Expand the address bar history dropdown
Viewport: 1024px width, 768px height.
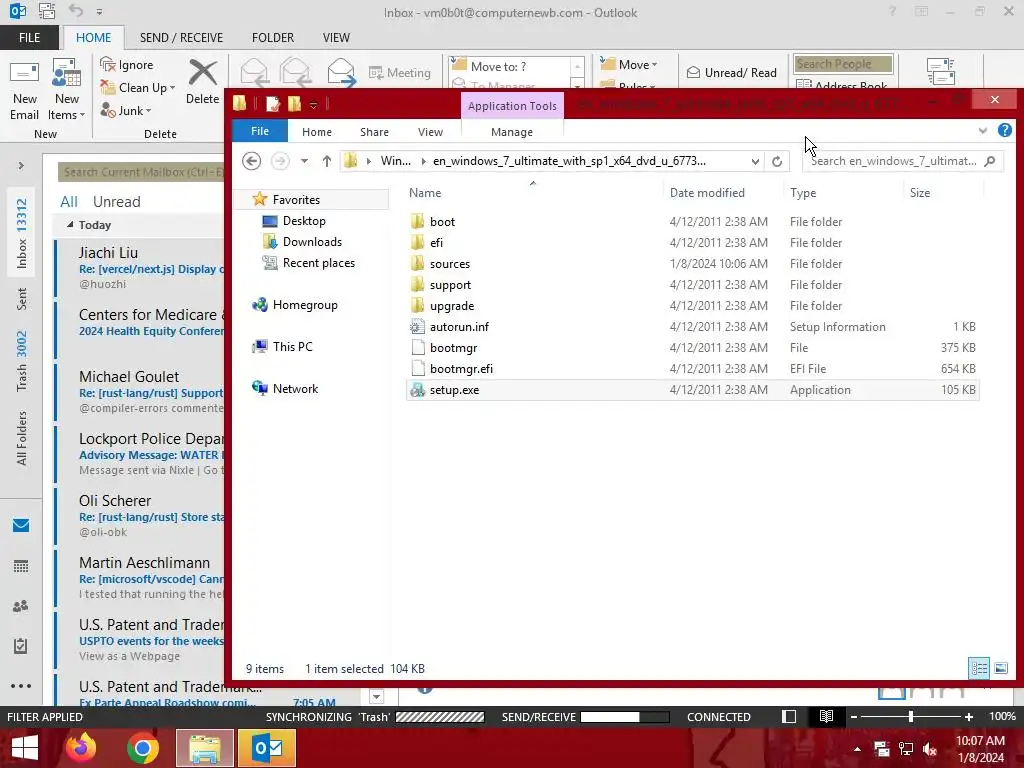pyautogui.click(x=755, y=161)
